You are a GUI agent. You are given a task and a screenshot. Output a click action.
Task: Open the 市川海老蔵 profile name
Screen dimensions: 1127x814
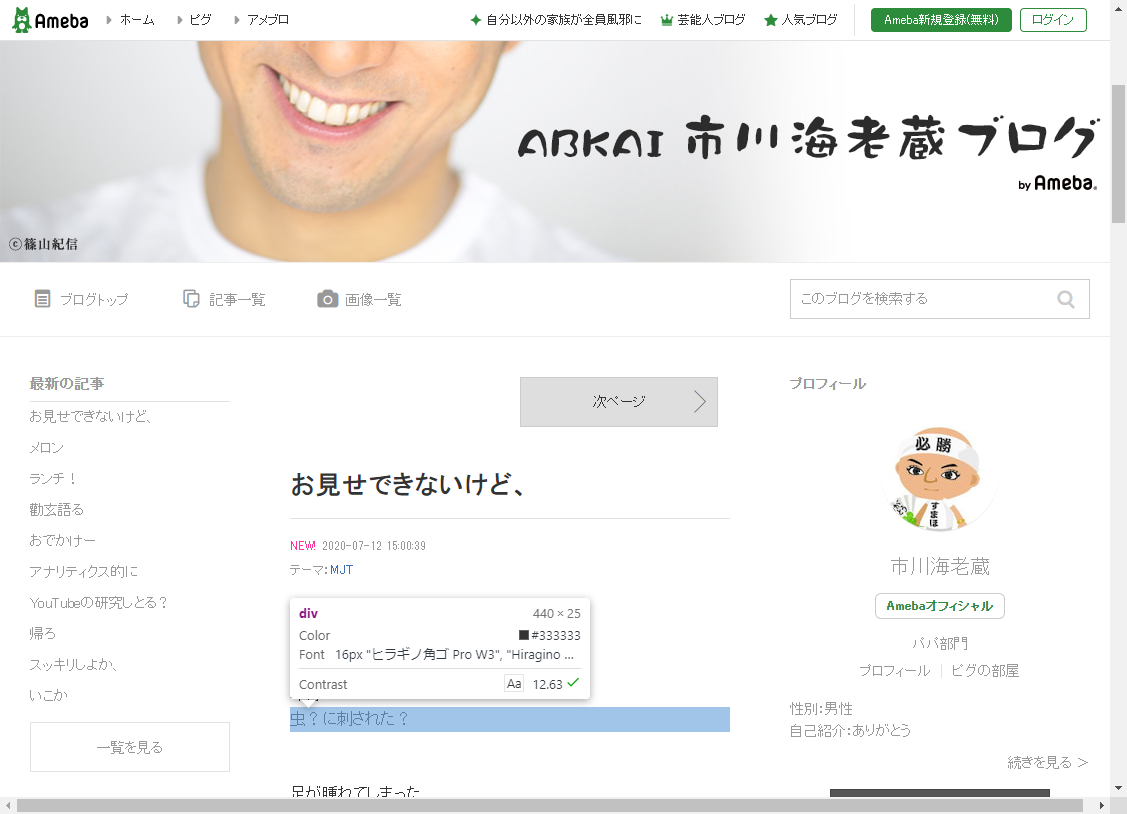(x=940, y=567)
